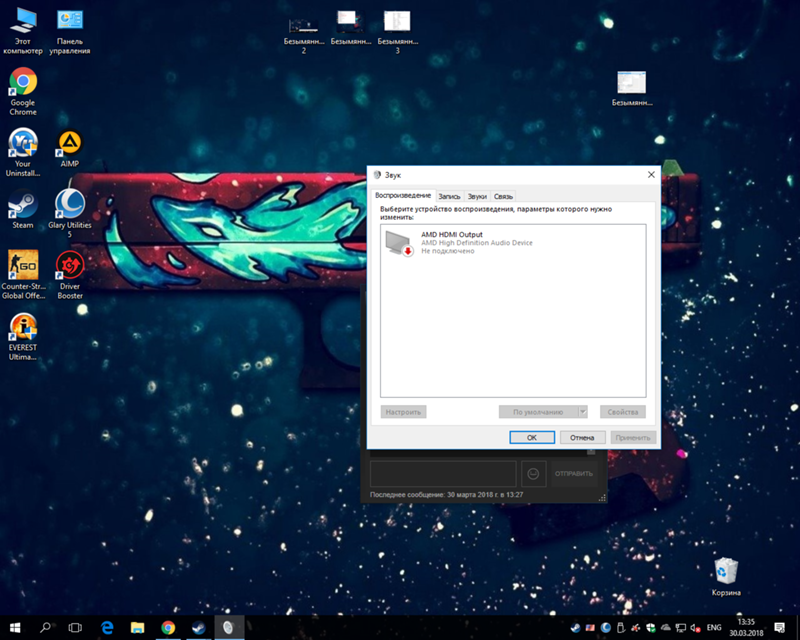Switch to the 'Звуки' tab
This screenshot has width=800, height=640.
(x=477, y=196)
